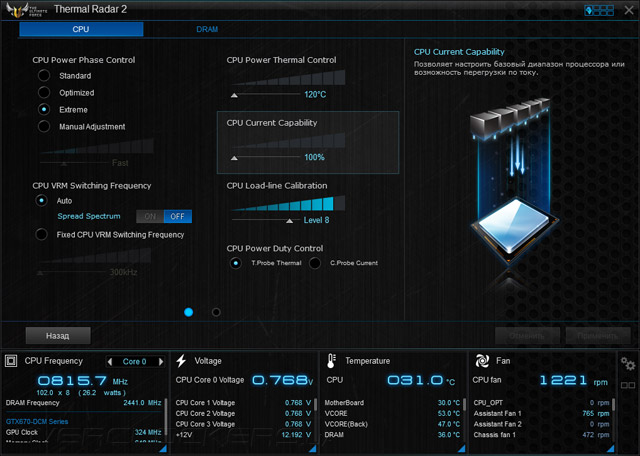Turn Spread Spectrum ON
This screenshot has height=456, width=640.
pos(150,216)
